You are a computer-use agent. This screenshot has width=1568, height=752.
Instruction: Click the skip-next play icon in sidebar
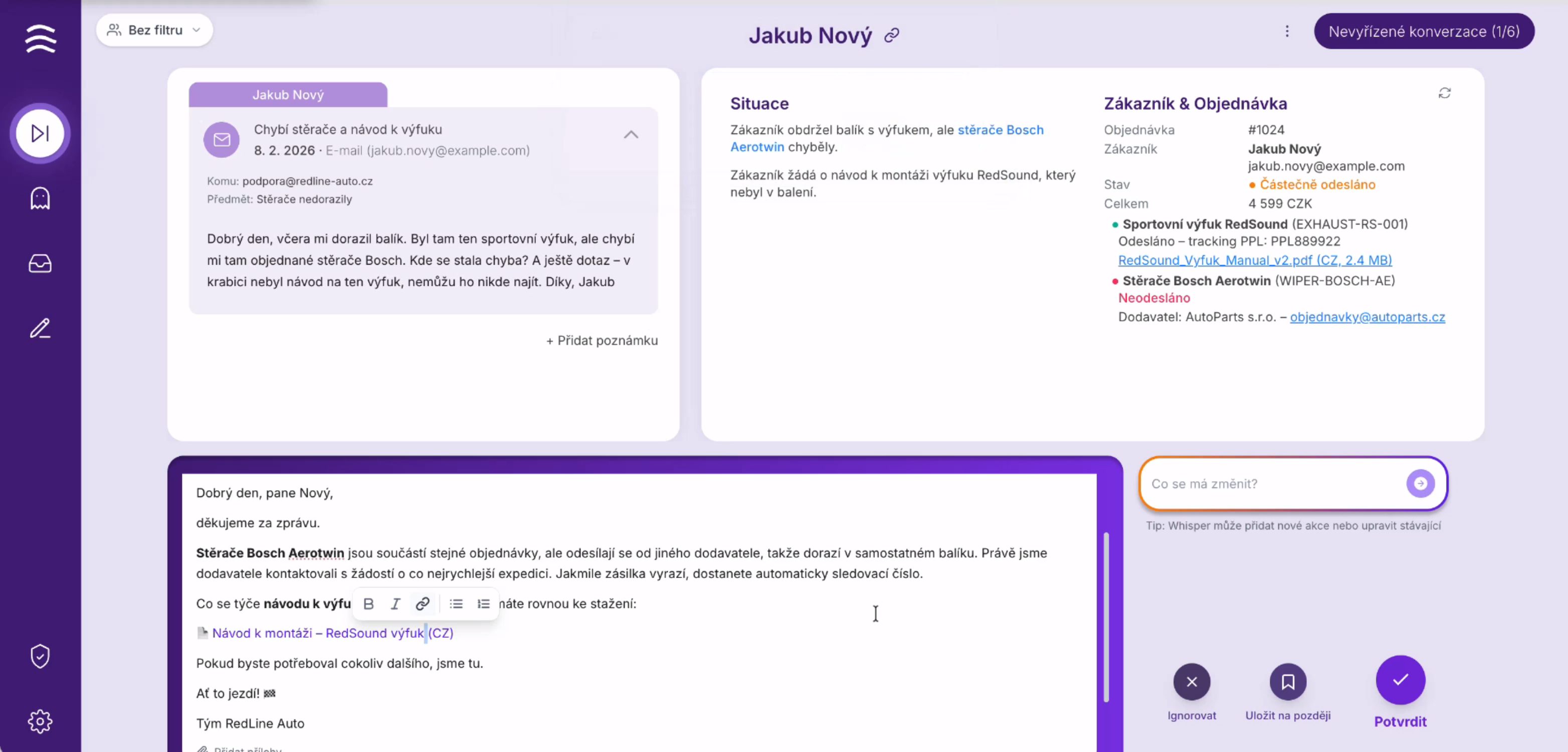(40, 133)
